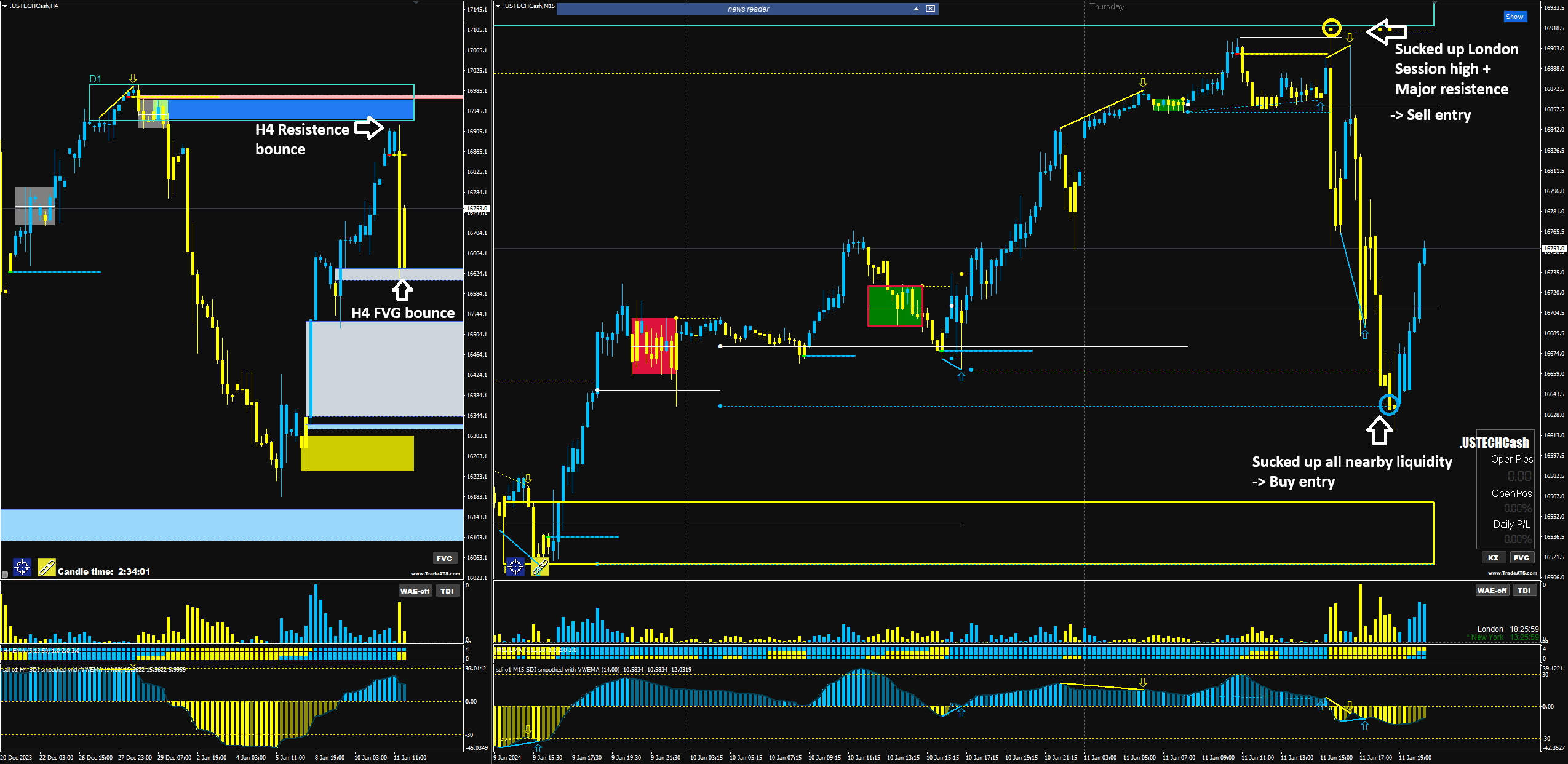Open .USTECHCash,H4 chart dropdown arrow

point(4,6)
